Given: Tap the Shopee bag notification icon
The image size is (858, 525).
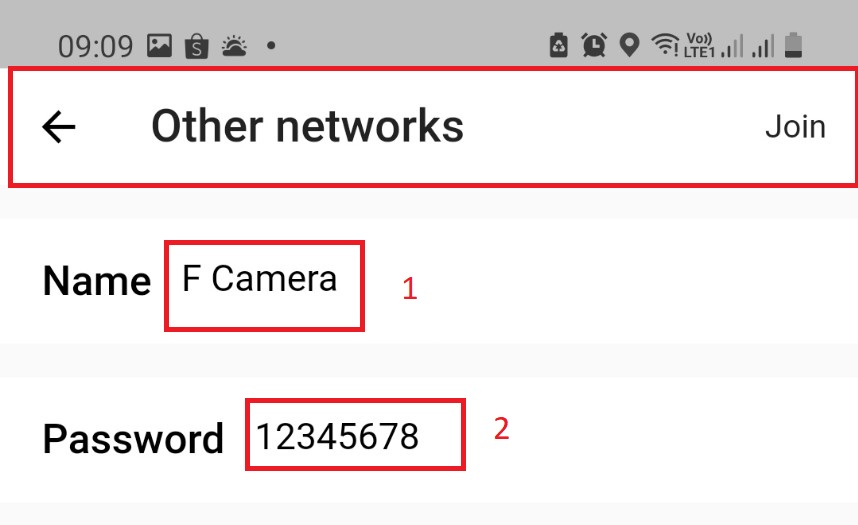Looking at the screenshot, I should pos(196,46).
